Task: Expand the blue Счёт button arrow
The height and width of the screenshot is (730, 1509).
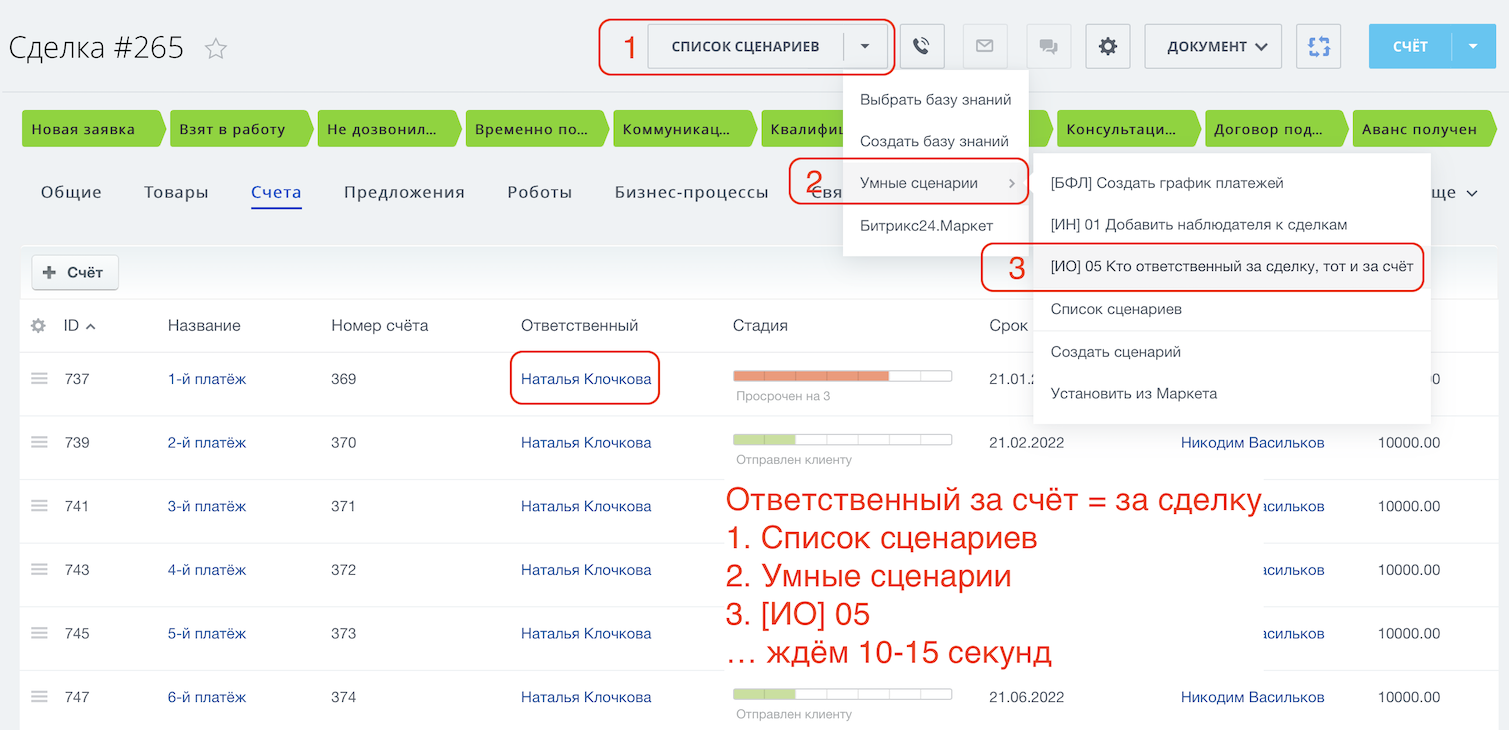Action: coord(1472,46)
